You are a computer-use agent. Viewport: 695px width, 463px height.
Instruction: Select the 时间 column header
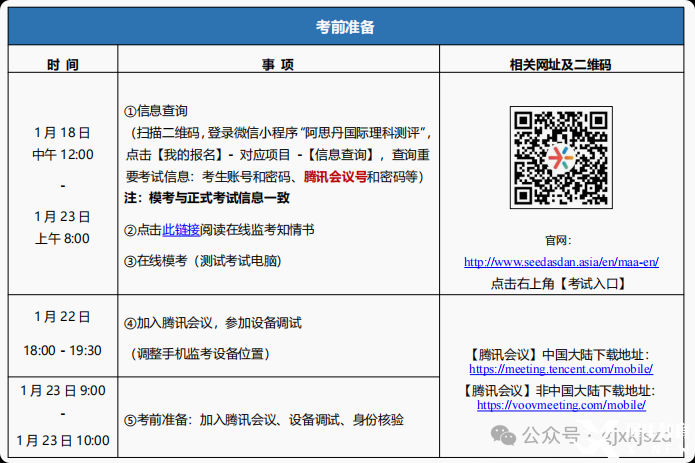[x=63, y=65]
